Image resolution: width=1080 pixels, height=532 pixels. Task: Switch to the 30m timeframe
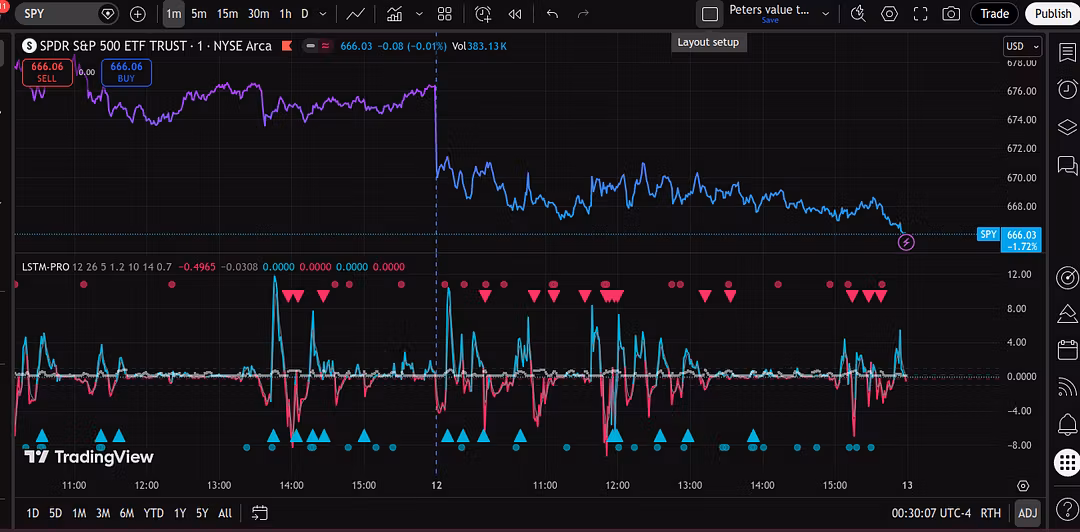(258, 14)
